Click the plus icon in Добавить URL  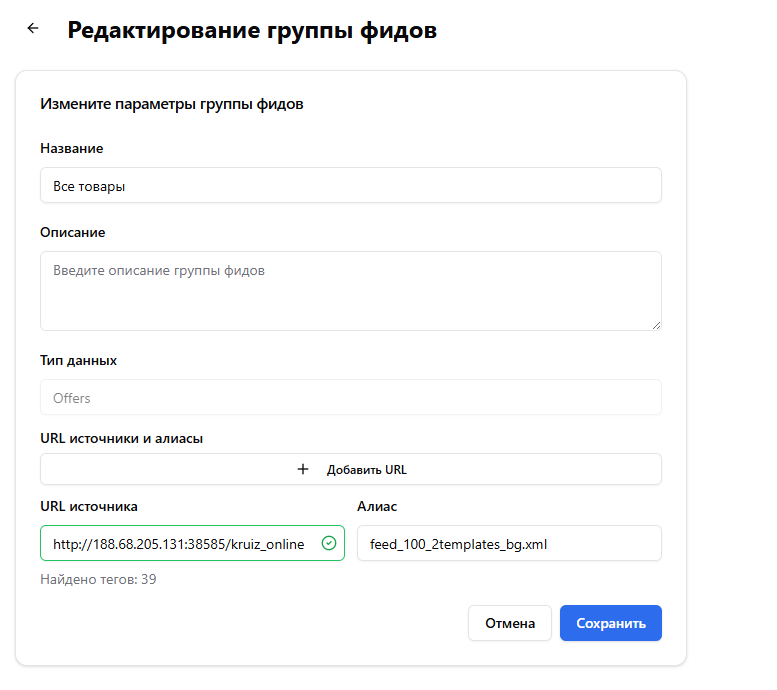(x=303, y=469)
